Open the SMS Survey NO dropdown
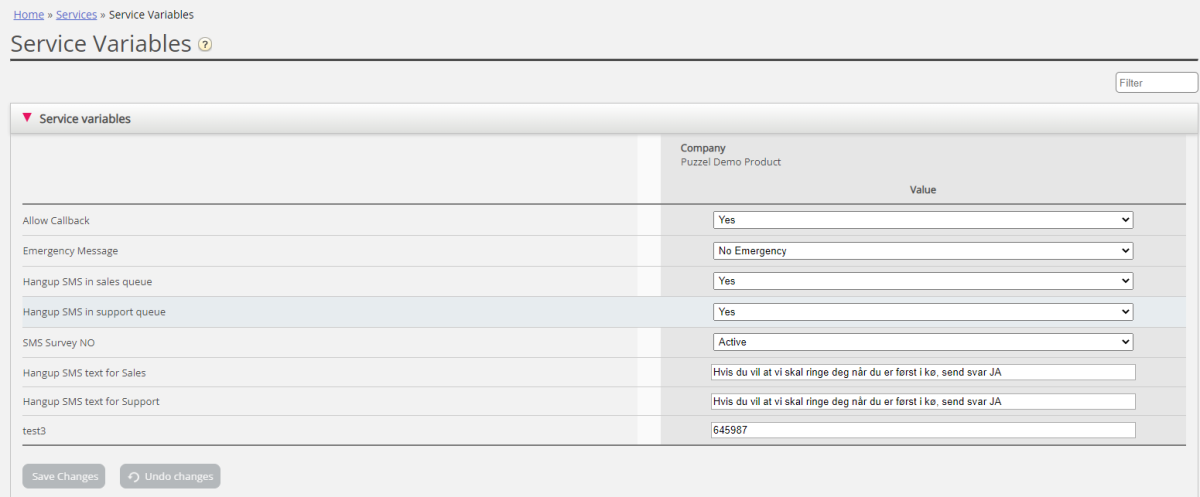 [x=922, y=342]
